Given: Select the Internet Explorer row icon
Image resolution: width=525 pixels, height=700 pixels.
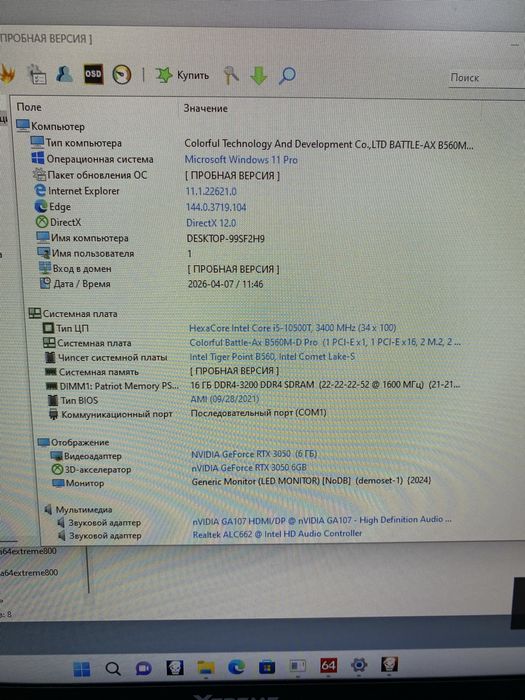Looking at the screenshot, I should pyautogui.click(x=40, y=190).
